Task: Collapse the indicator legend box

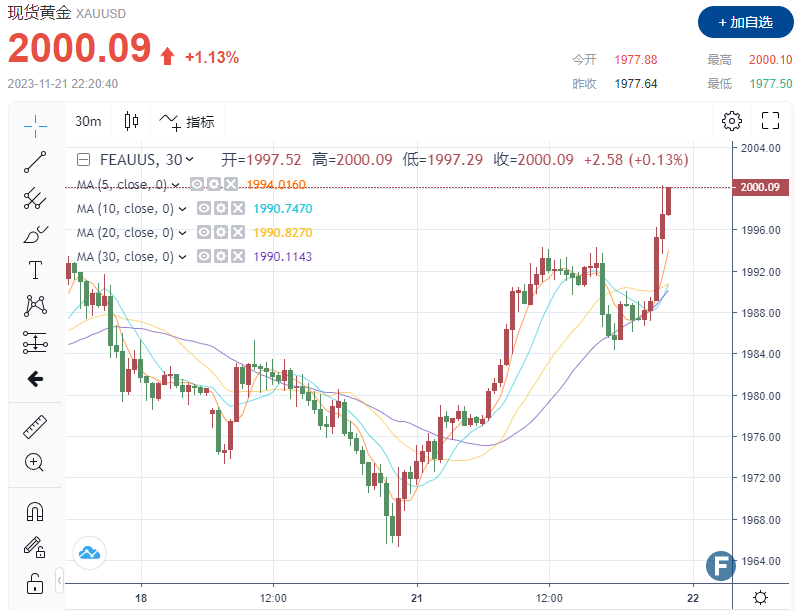Action: pos(84,160)
